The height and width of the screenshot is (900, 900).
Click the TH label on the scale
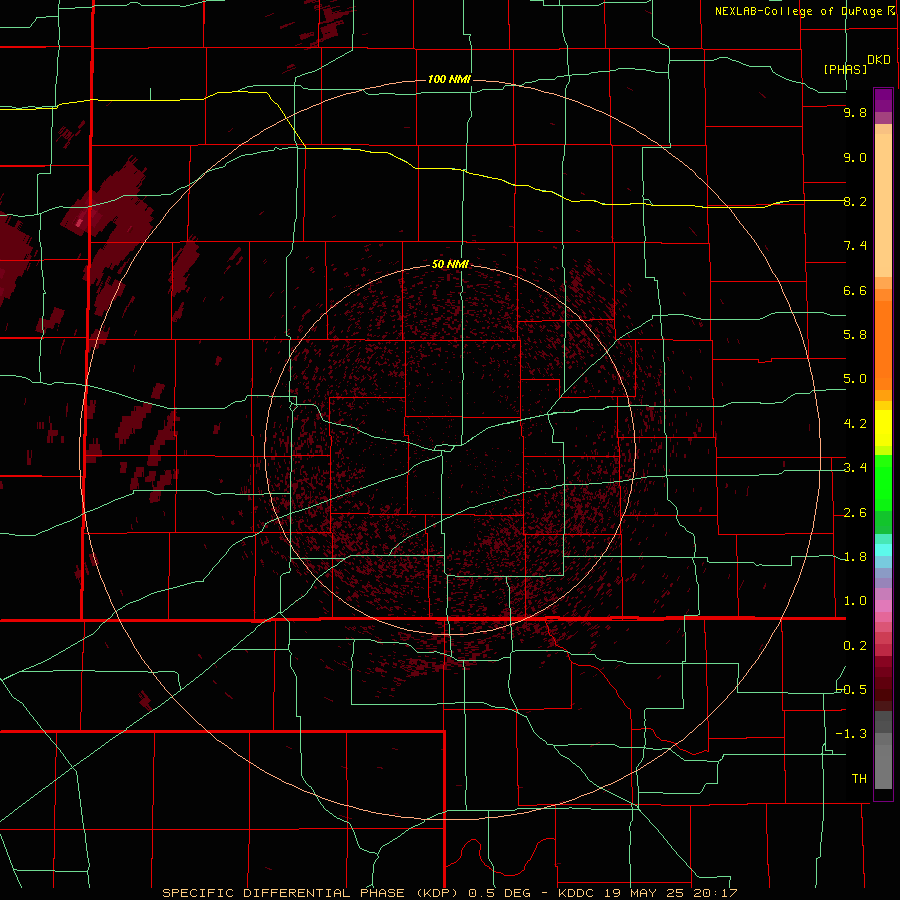click(x=859, y=779)
